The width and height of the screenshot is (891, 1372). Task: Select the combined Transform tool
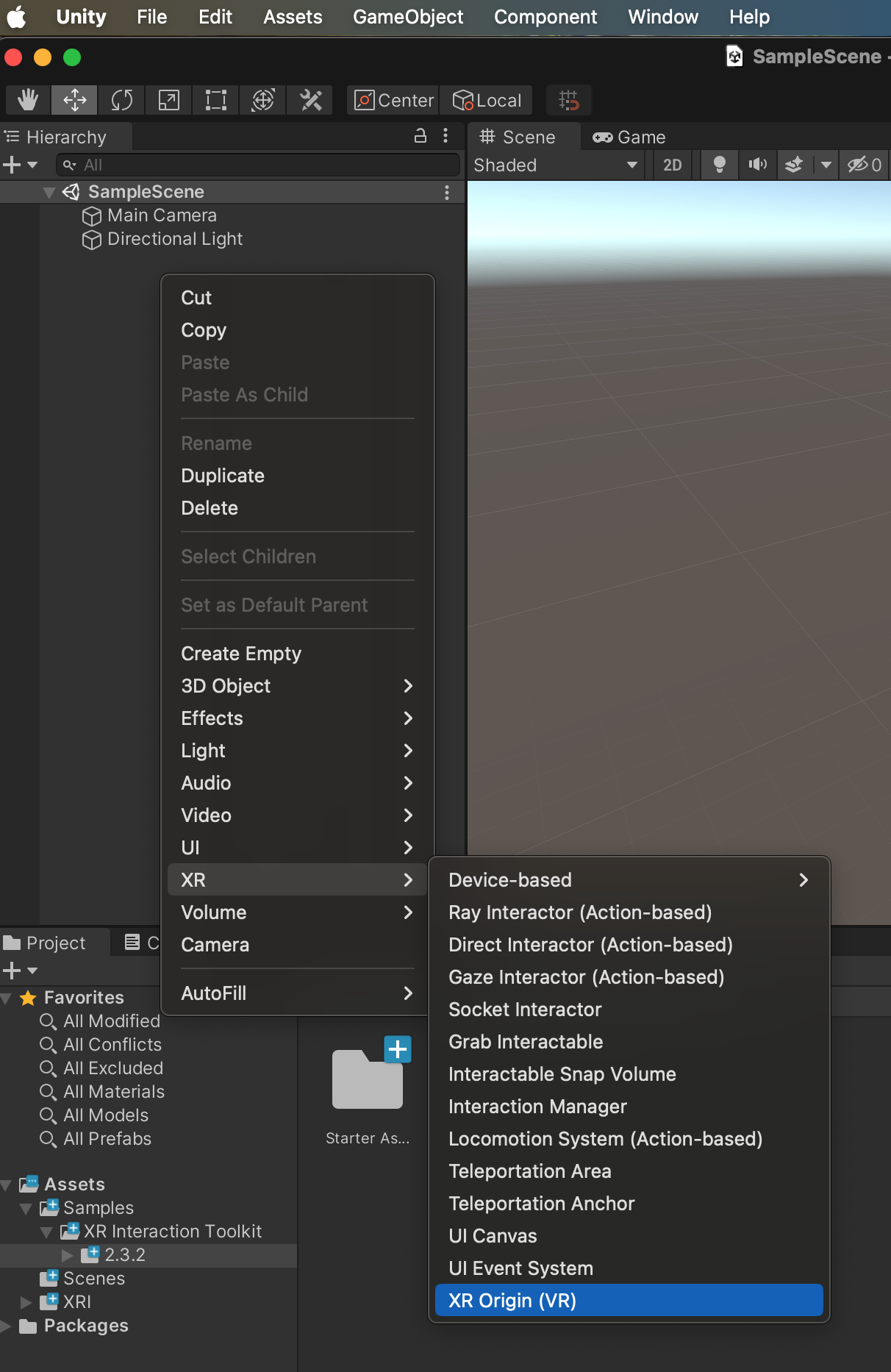pos(262,100)
